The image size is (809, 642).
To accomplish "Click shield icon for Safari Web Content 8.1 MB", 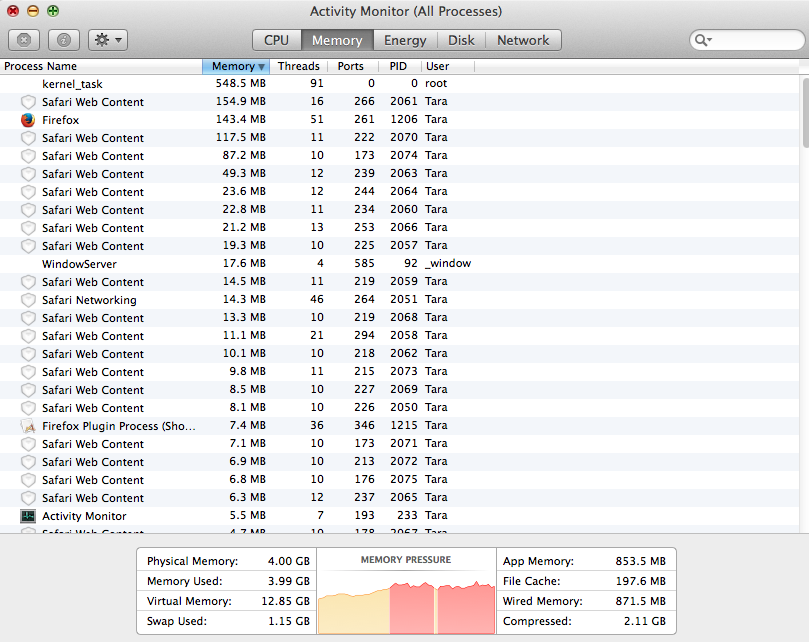I will [x=28, y=408].
